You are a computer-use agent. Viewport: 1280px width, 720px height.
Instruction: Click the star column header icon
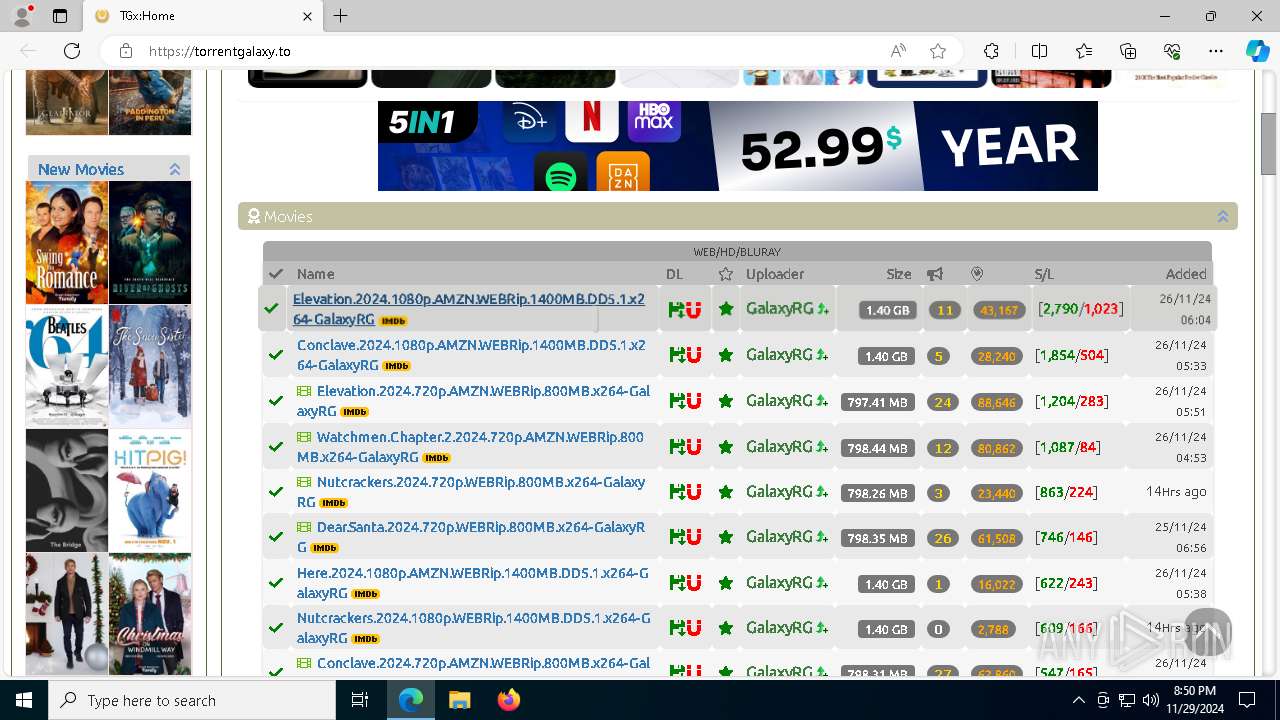click(x=726, y=274)
